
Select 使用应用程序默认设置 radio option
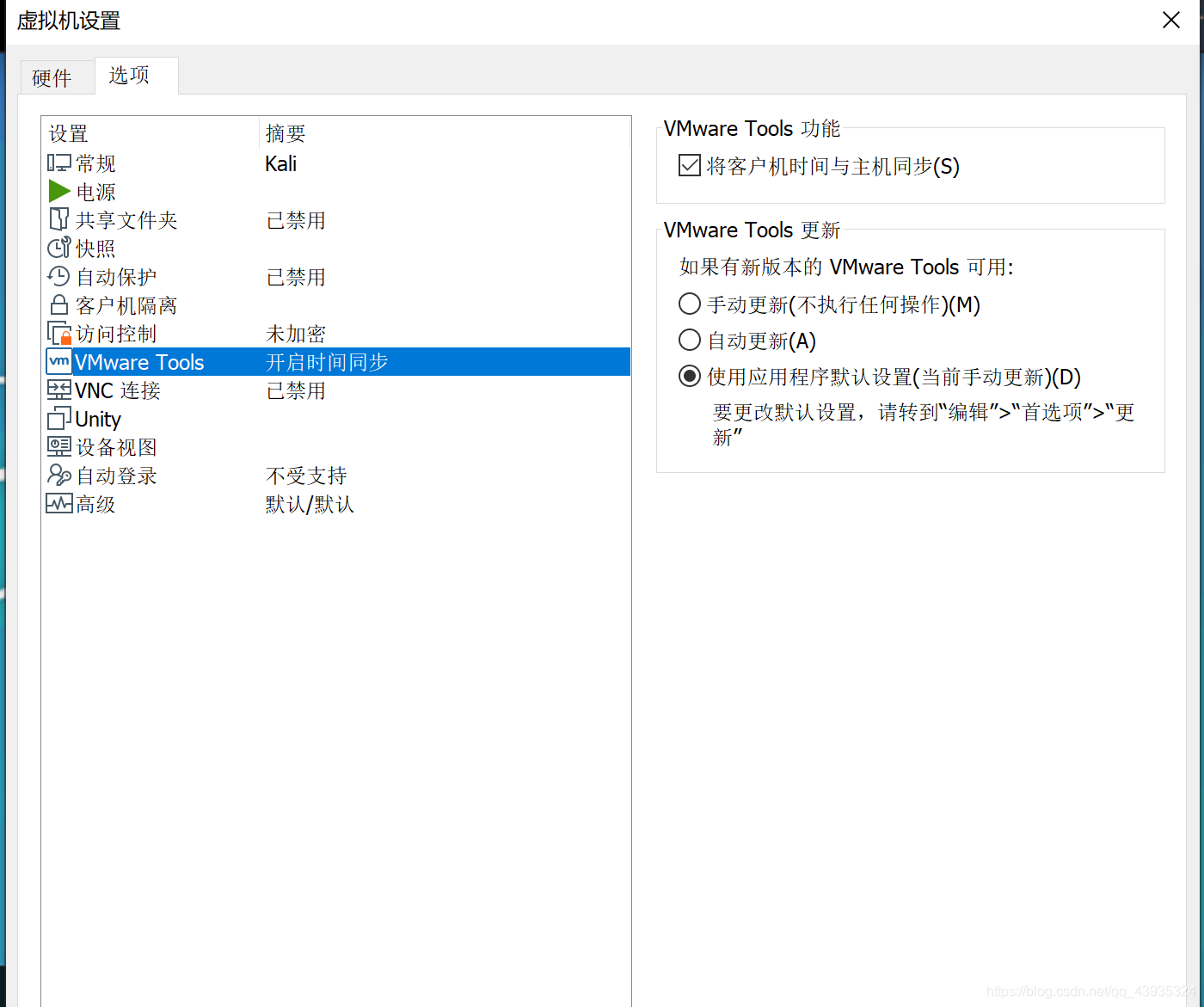point(689,376)
